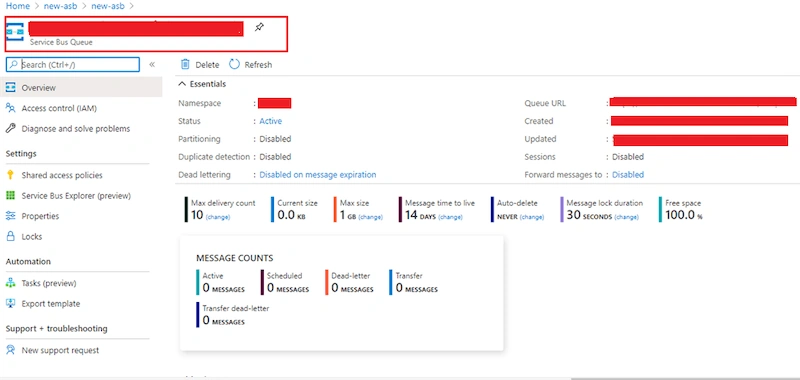The height and width of the screenshot is (380, 800).
Task: Click the Transfer 0 messages count
Action: [416, 288]
